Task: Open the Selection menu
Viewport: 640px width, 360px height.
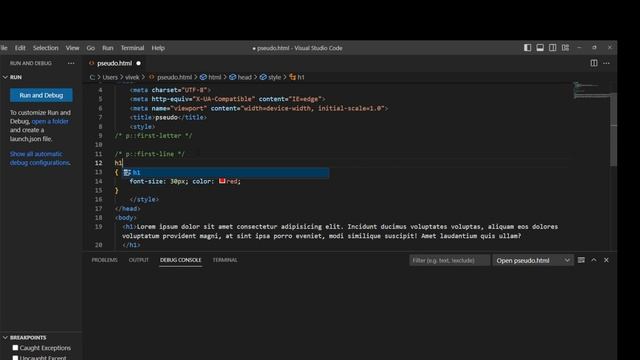Action: tap(45, 48)
